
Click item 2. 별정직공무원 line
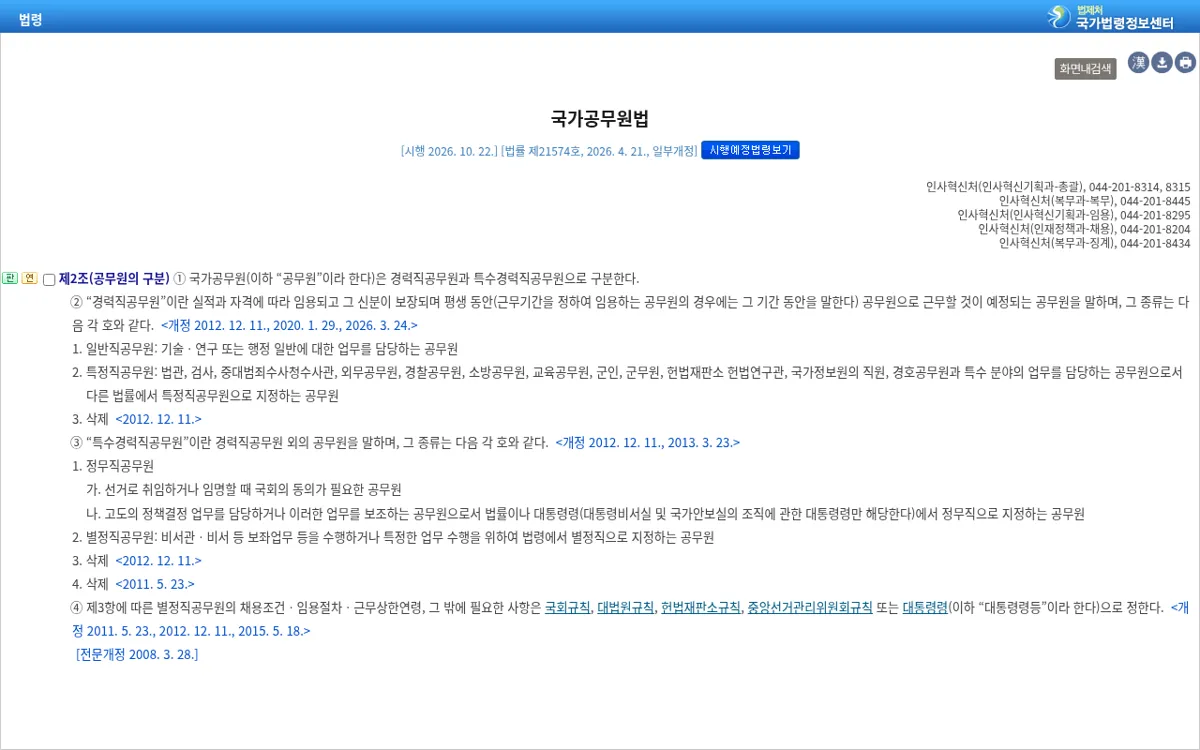(393, 537)
